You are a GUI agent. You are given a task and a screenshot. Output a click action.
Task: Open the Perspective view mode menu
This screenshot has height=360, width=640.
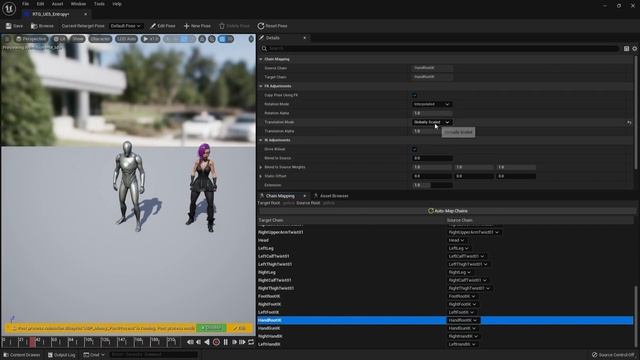(x=31, y=39)
